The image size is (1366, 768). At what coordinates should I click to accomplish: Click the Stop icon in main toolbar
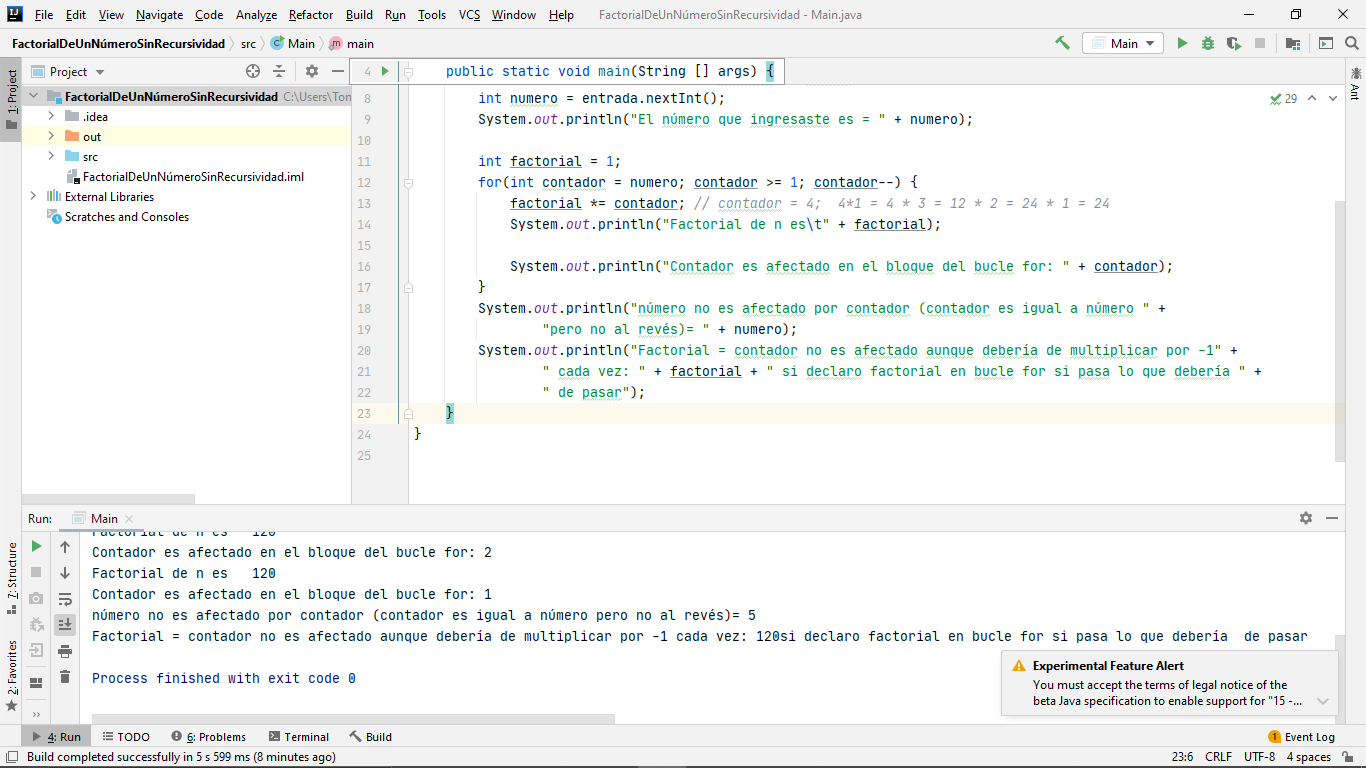click(1260, 43)
